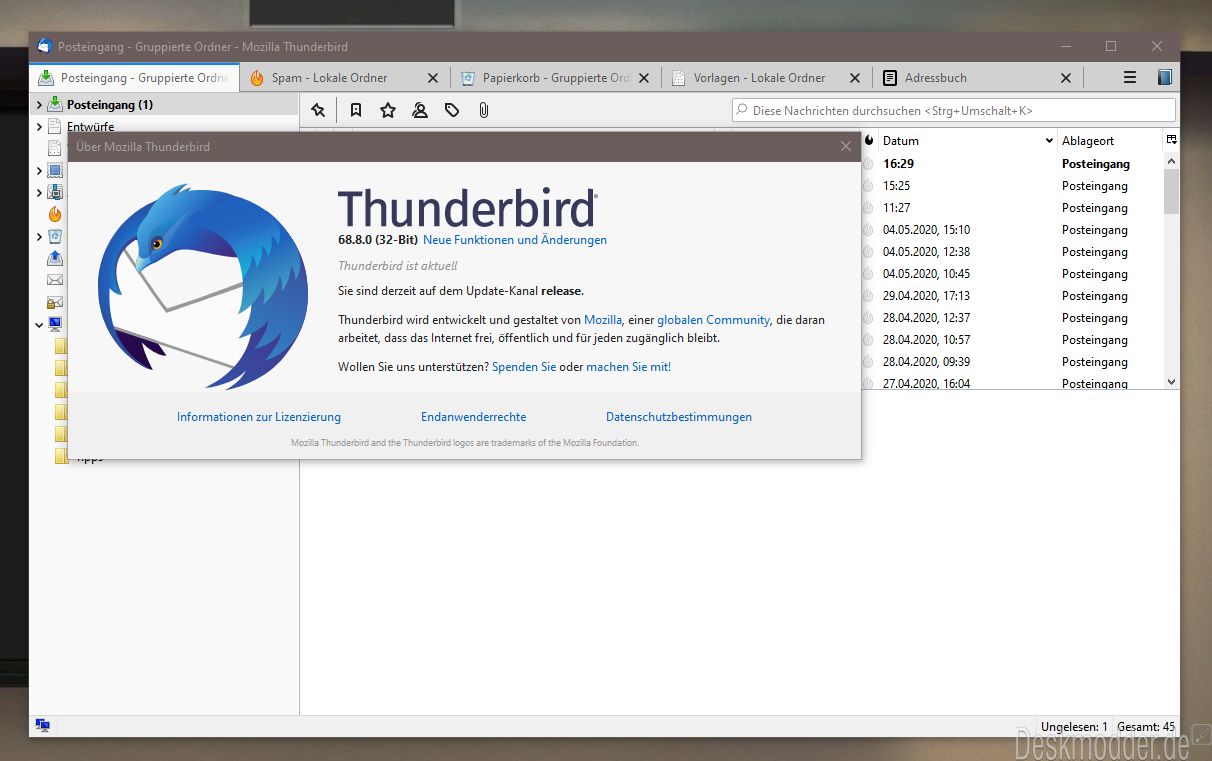Filter tagged messages with tag icon
1212x761 pixels.
pos(452,110)
